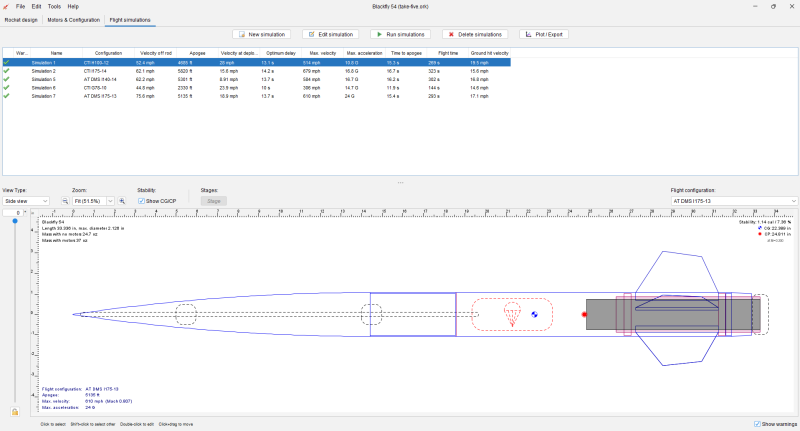Toggle the Show CG/CP checkbox
The height and width of the screenshot is (431, 800).
[x=141, y=201]
